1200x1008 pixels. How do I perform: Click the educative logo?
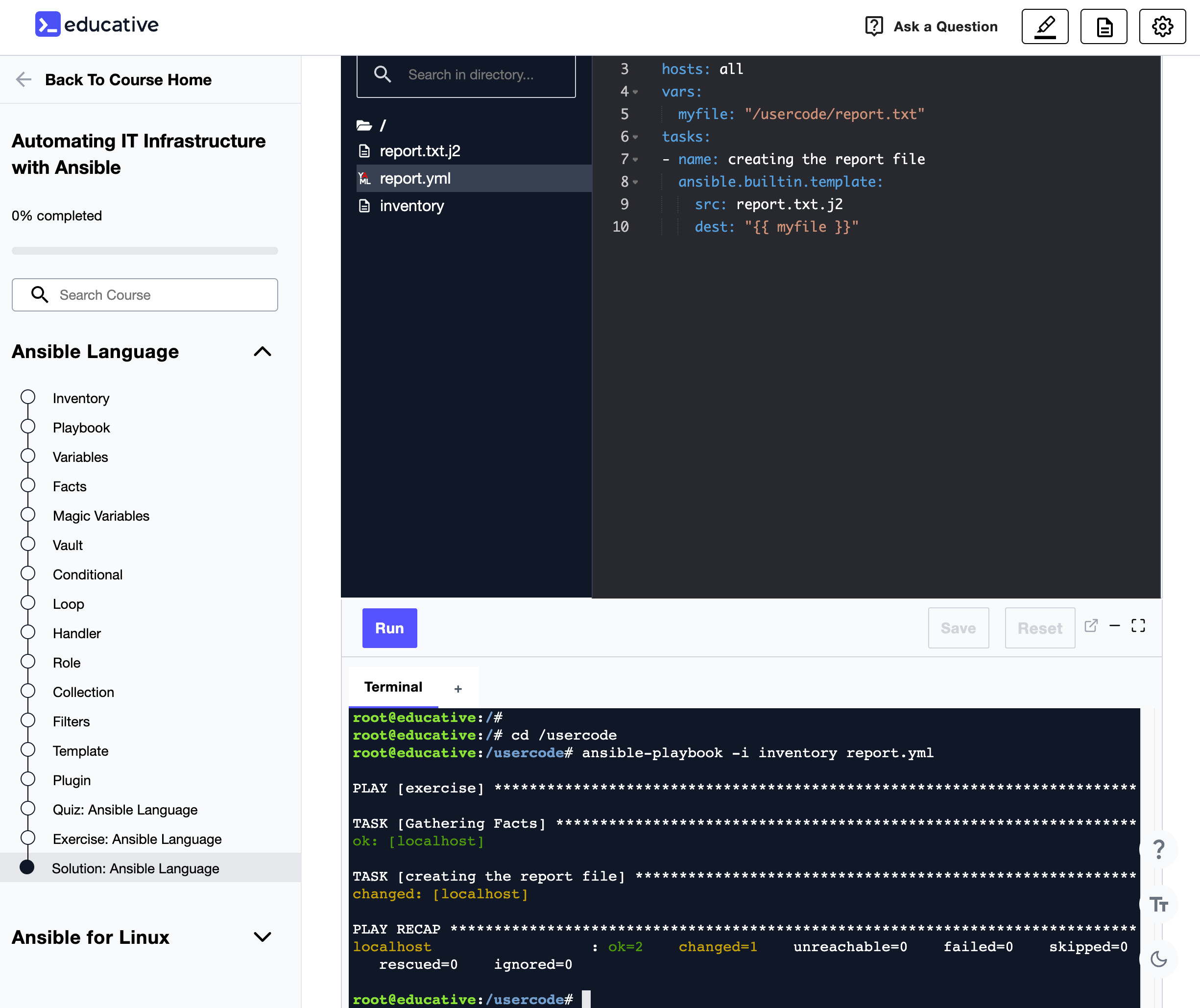96,24
